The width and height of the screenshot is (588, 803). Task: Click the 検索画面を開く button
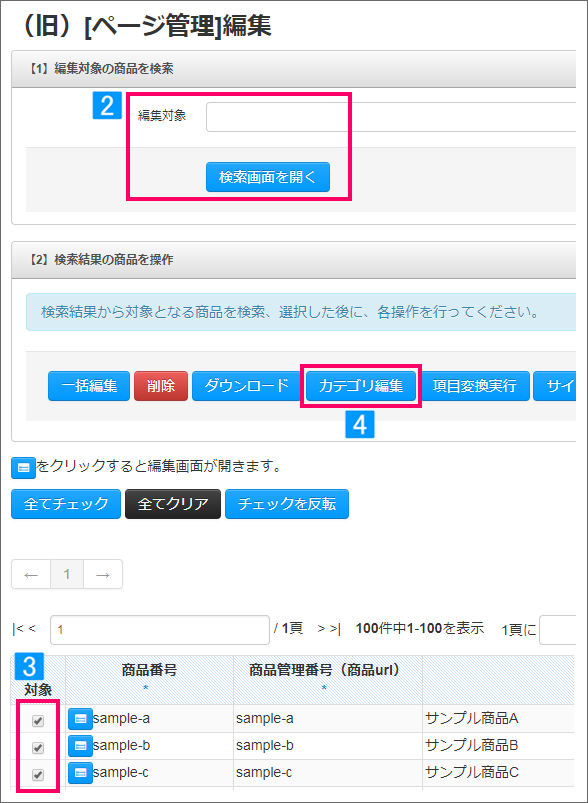point(268,177)
